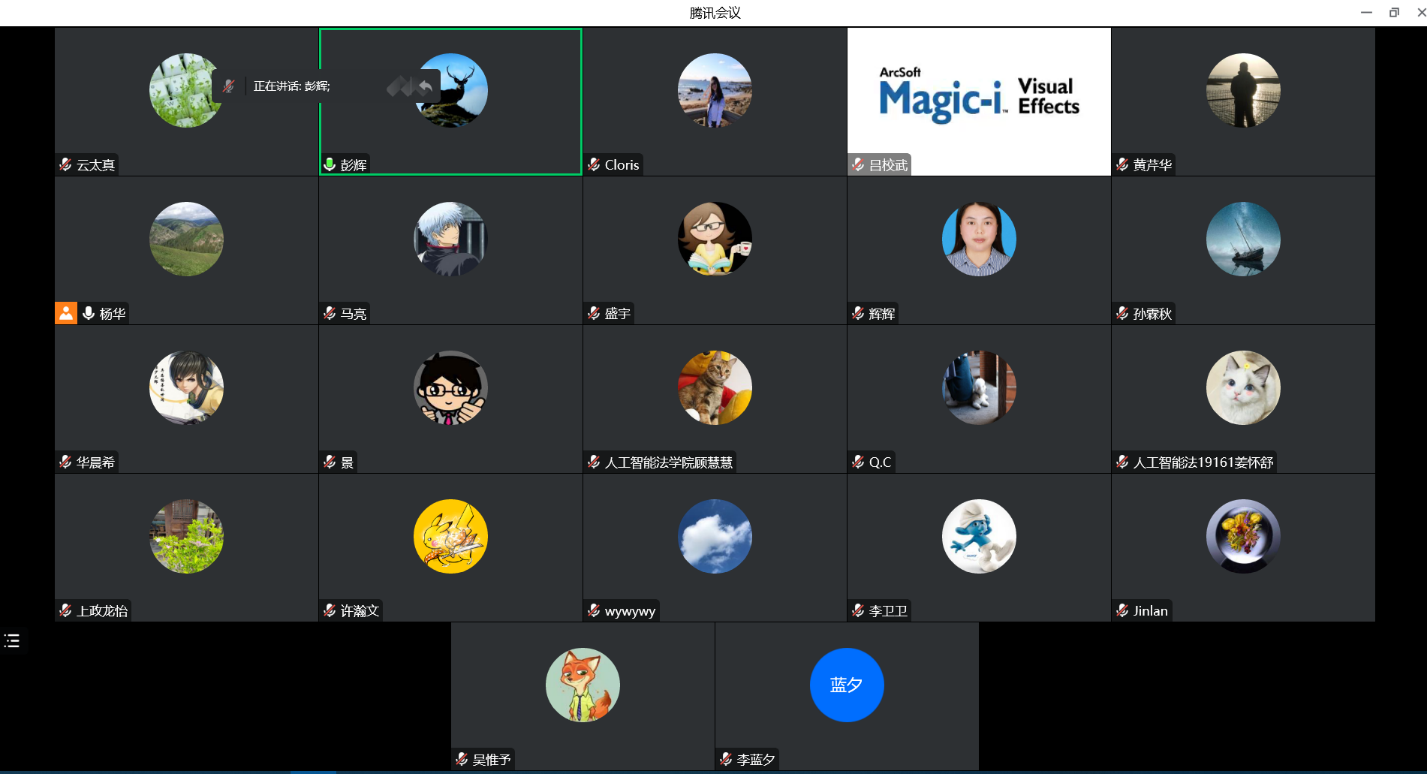Viewport: 1427px width, 774px height.
Task: Click the return arrow icon in floating bar
Action: 425,87
